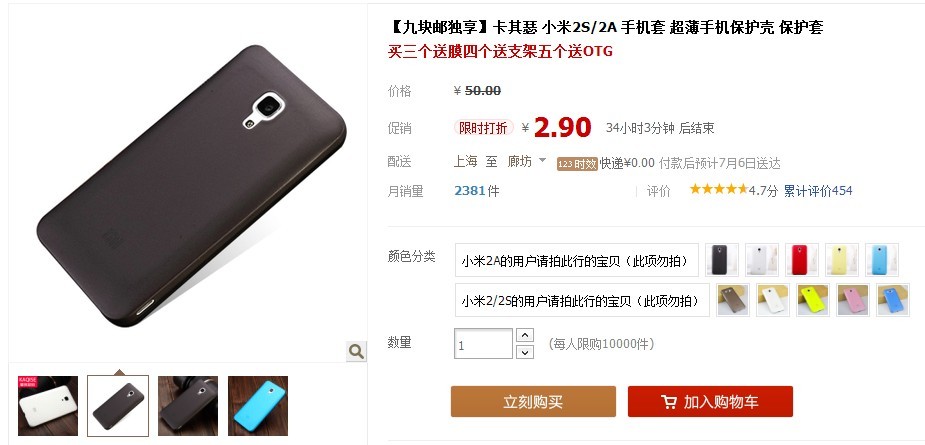The width and height of the screenshot is (925, 445).
Task: Open the 廊坊 delivery destination dropdown
Action: click(x=527, y=162)
